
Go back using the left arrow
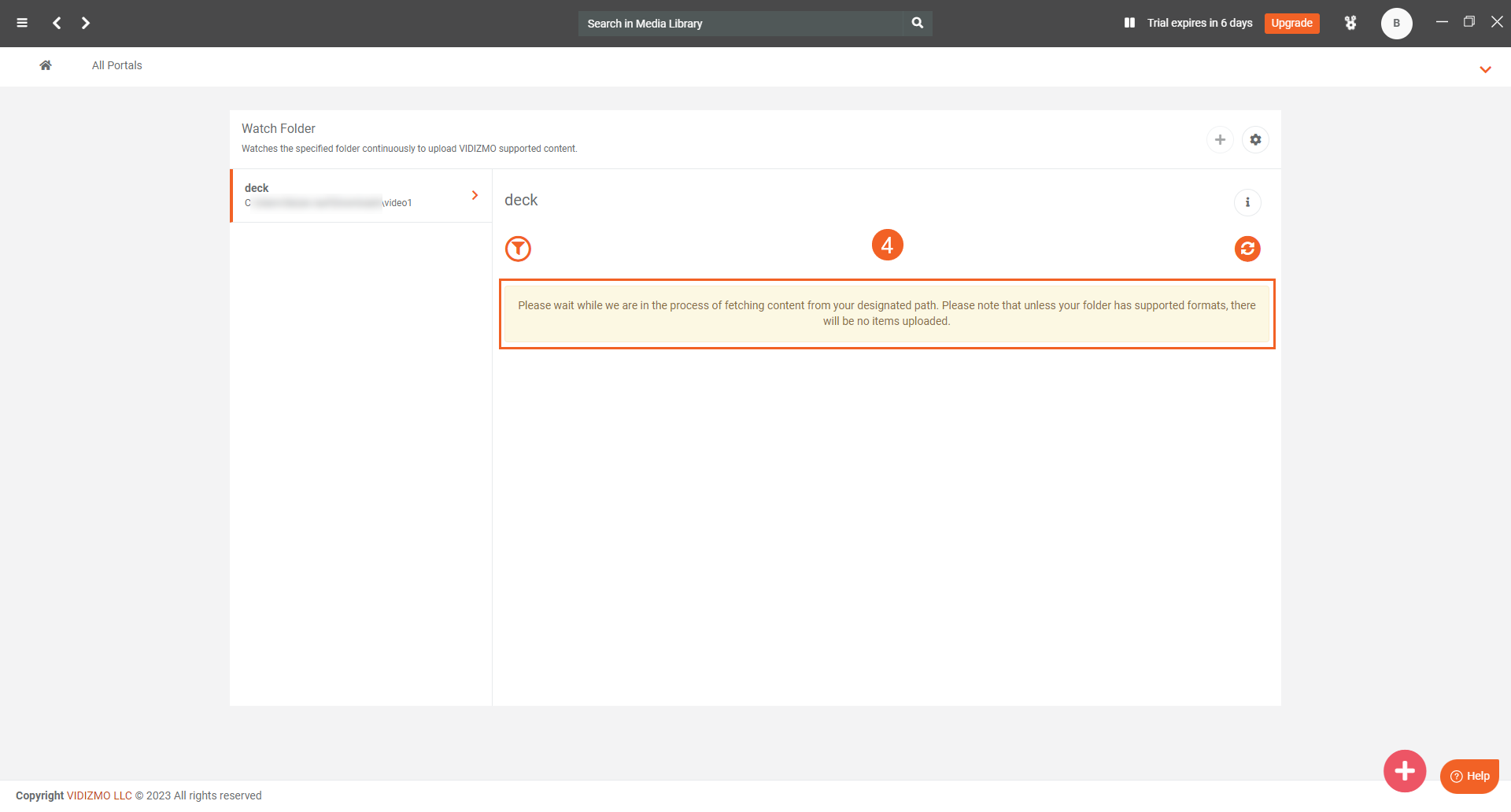57,23
